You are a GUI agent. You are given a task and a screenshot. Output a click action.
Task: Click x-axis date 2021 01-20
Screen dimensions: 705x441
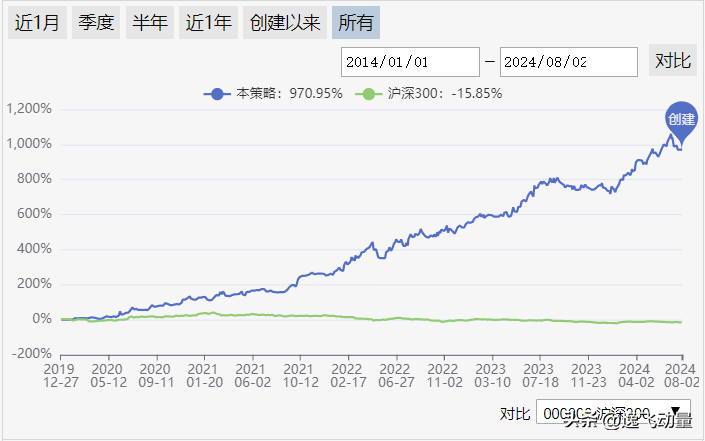pos(205,376)
